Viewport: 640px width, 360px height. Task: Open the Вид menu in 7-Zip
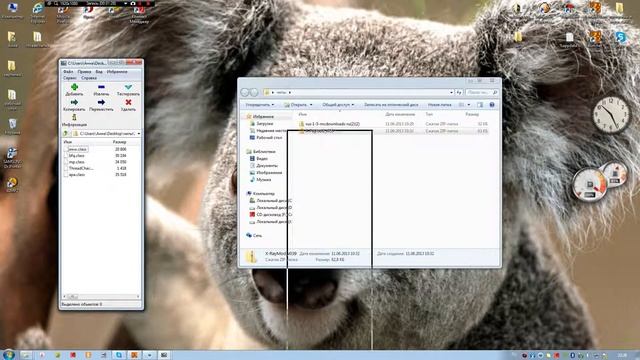(99, 72)
